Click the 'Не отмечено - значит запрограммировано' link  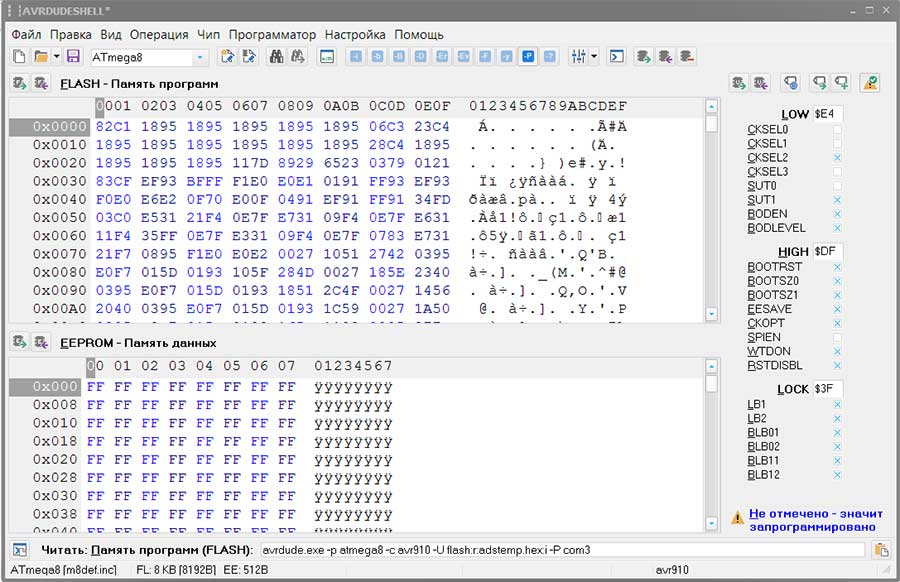(815, 520)
